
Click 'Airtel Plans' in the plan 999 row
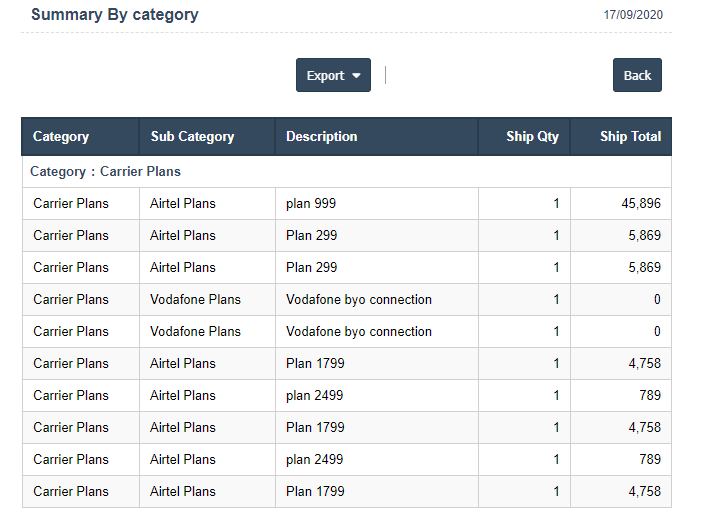[183, 204]
